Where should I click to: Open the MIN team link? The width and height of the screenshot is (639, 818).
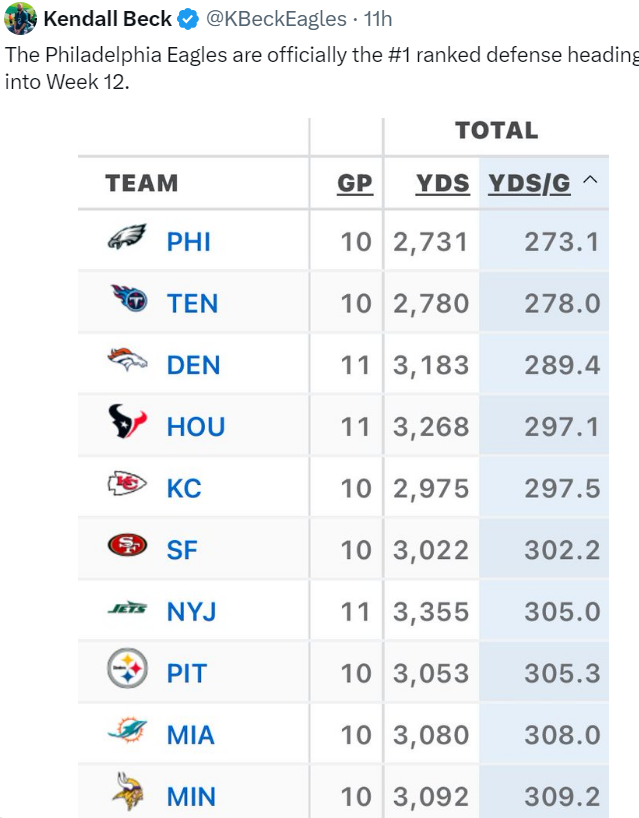(x=191, y=797)
